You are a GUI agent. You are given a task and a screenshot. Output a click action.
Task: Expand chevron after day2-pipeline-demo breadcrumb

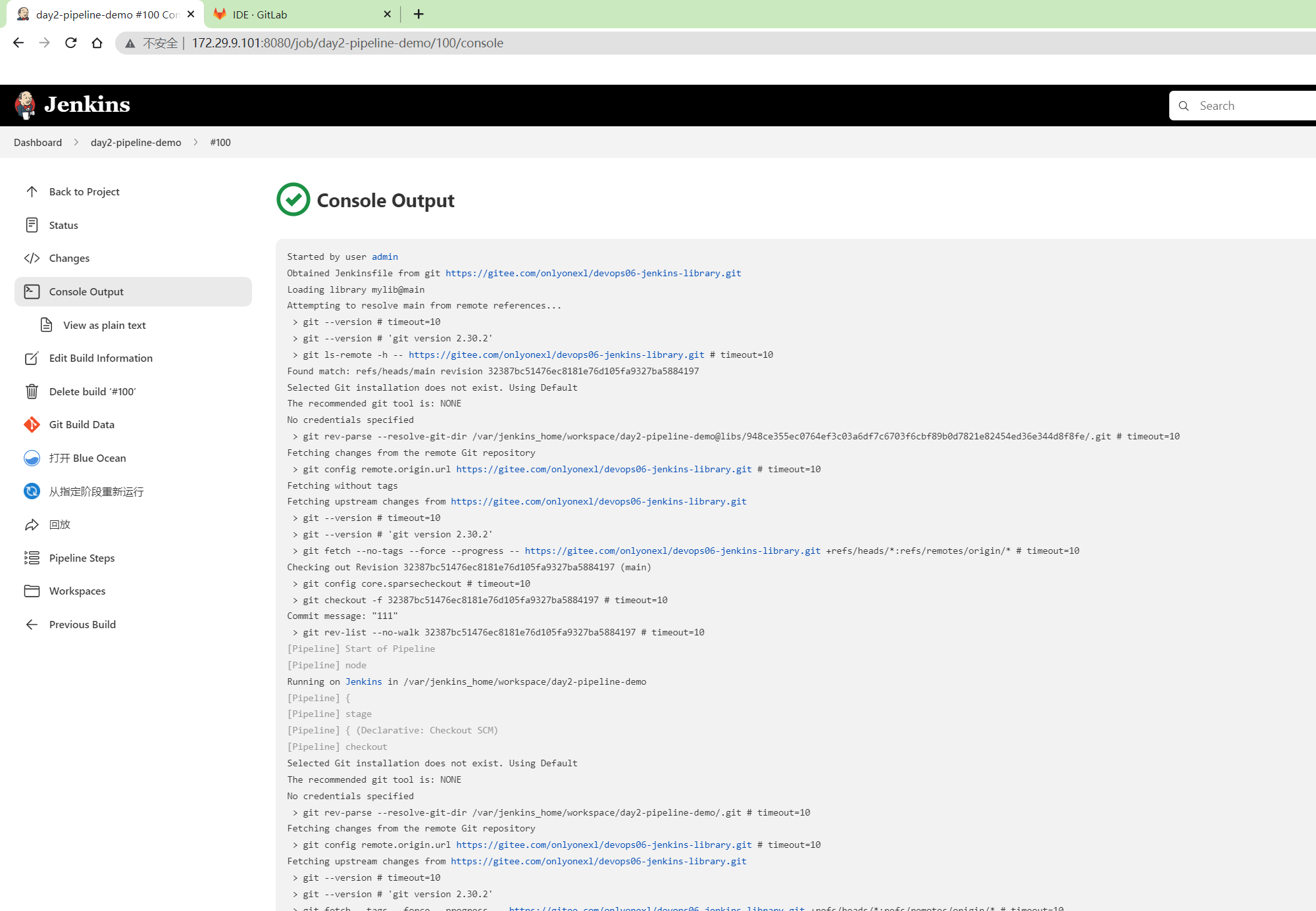195,142
